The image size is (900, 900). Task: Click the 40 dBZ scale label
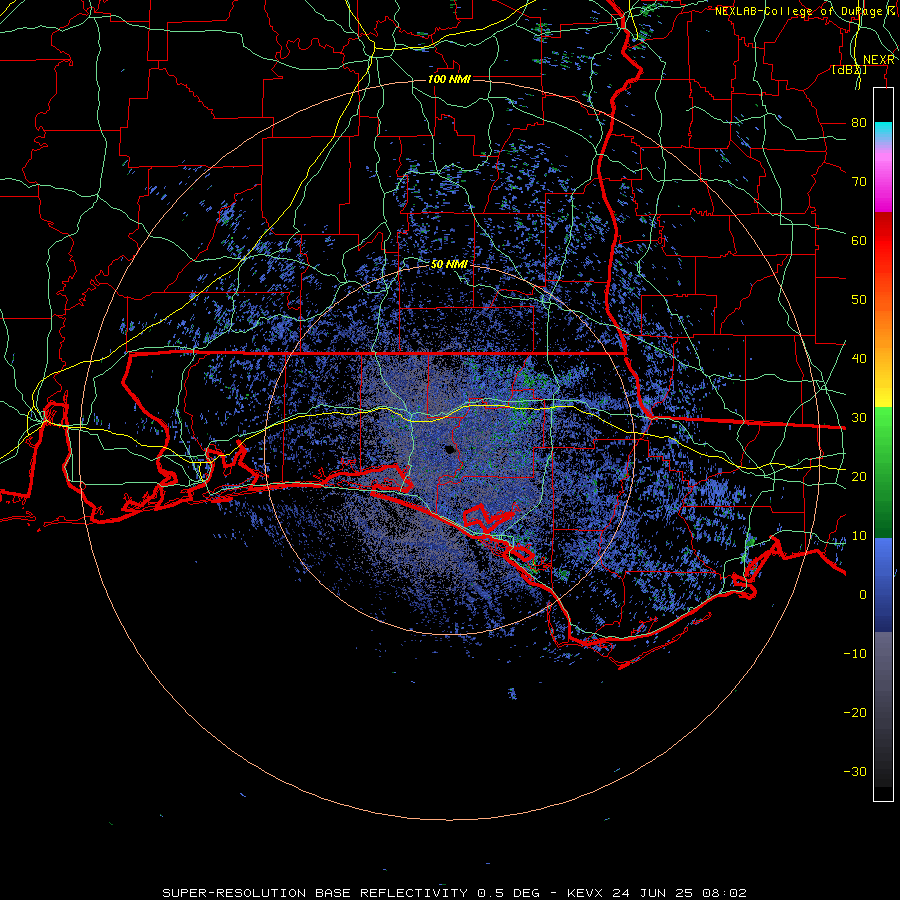[859, 358]
